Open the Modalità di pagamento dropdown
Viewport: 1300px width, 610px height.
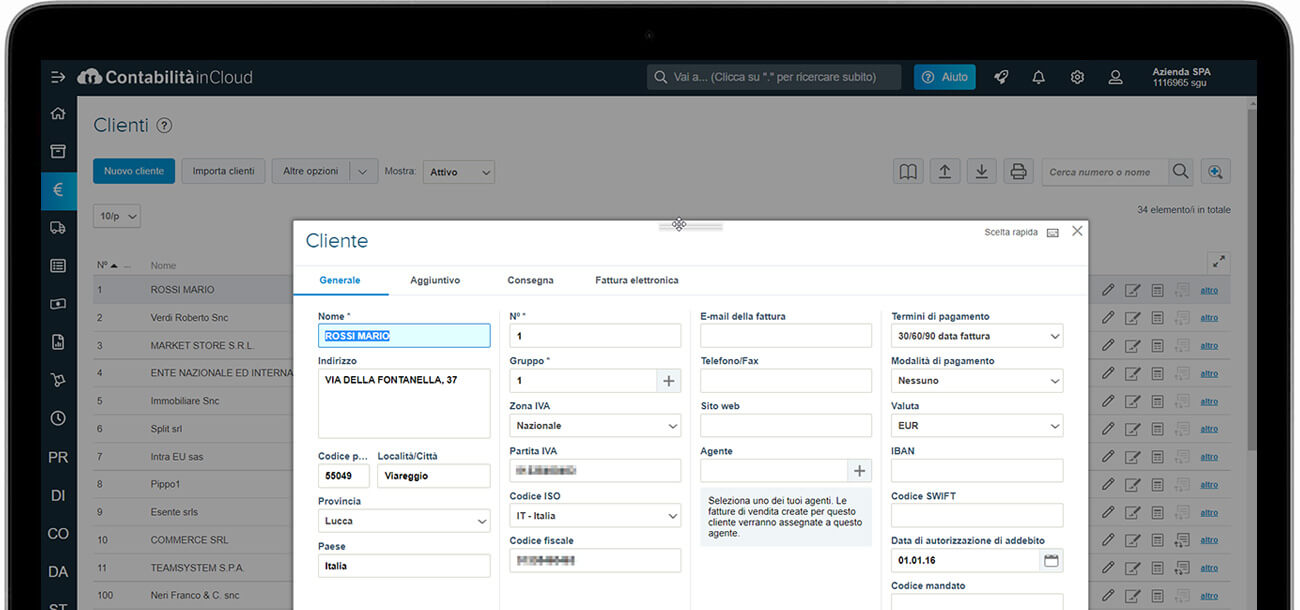977,381
